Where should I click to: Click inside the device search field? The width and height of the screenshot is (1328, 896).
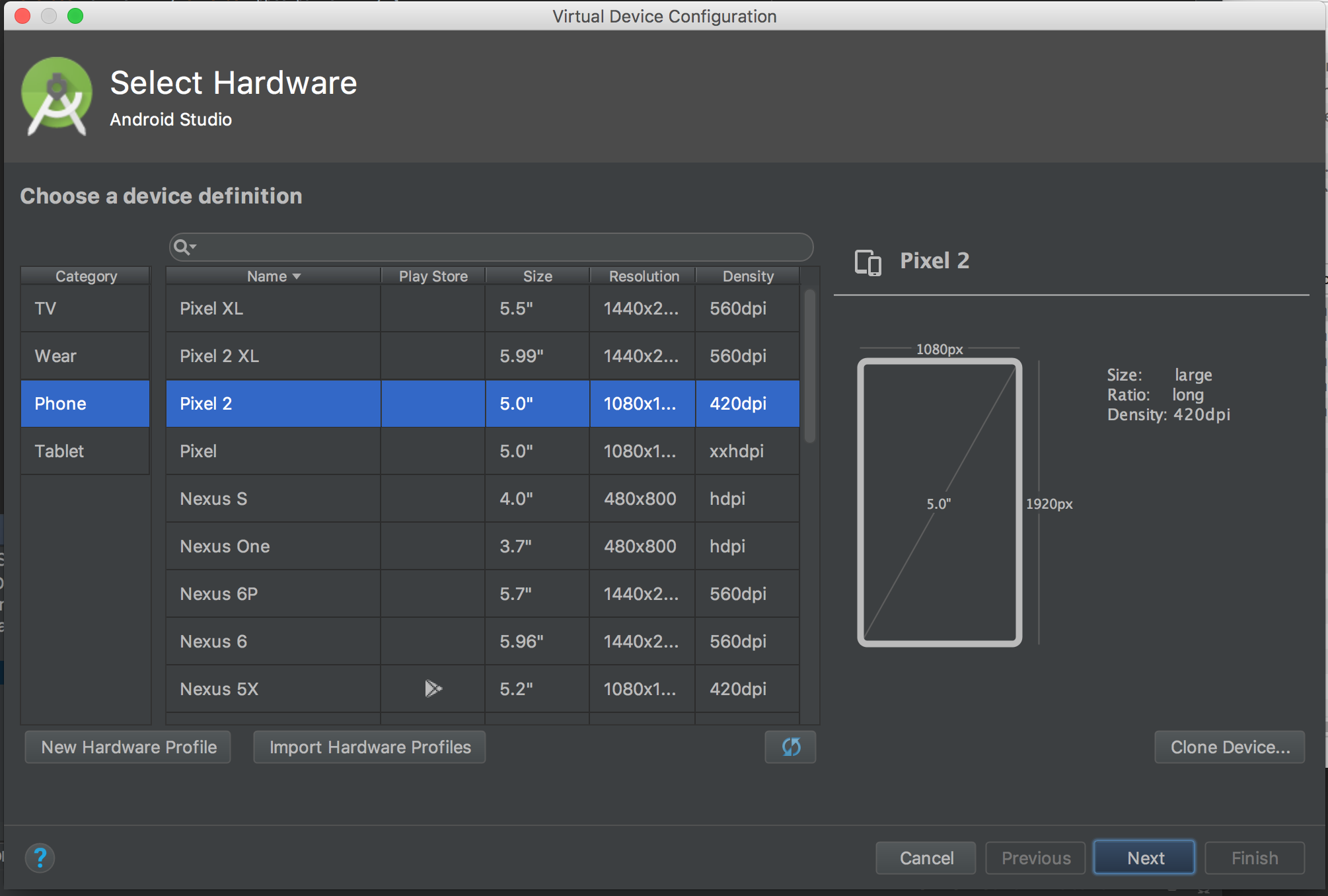coord(489,246)
